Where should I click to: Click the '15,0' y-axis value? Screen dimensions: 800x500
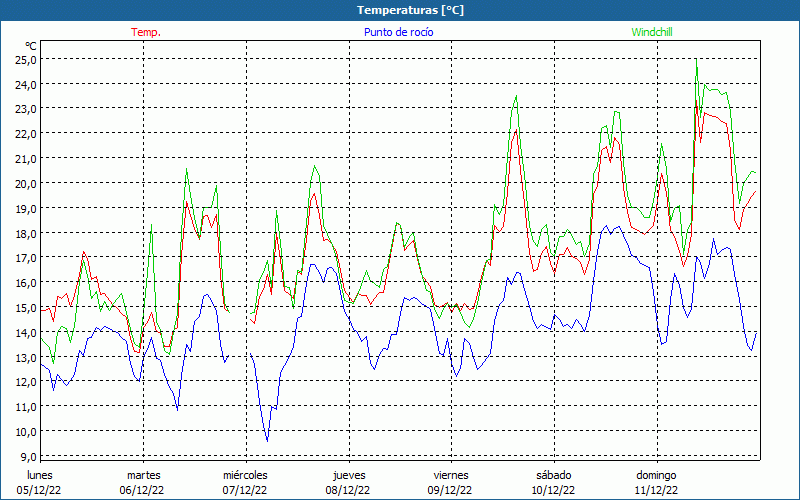[x=26, y=308]
